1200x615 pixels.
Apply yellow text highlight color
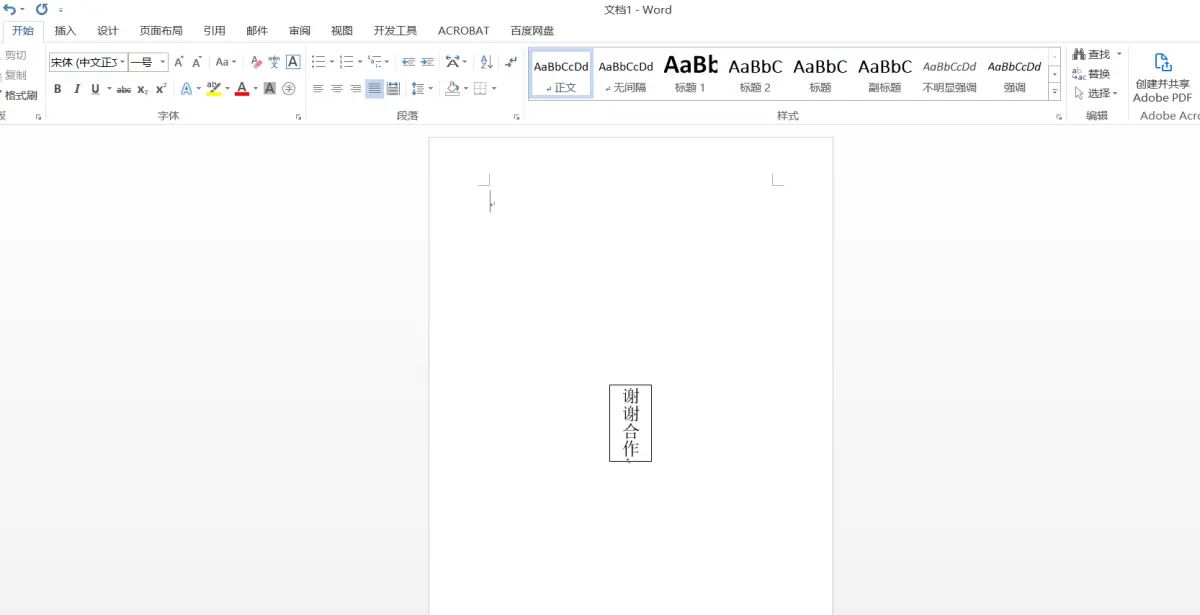pyautogui.click(x=213, y=88)
